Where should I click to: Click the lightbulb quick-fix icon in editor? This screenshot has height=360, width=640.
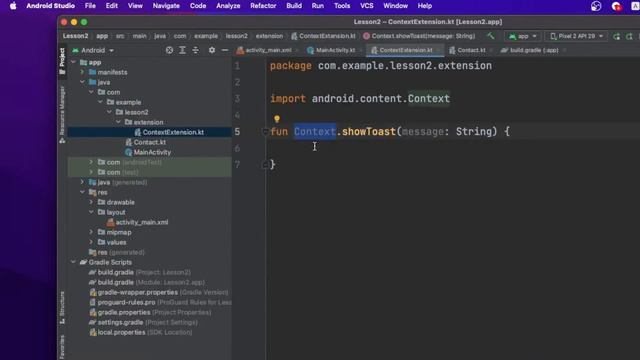pos(277,119)
